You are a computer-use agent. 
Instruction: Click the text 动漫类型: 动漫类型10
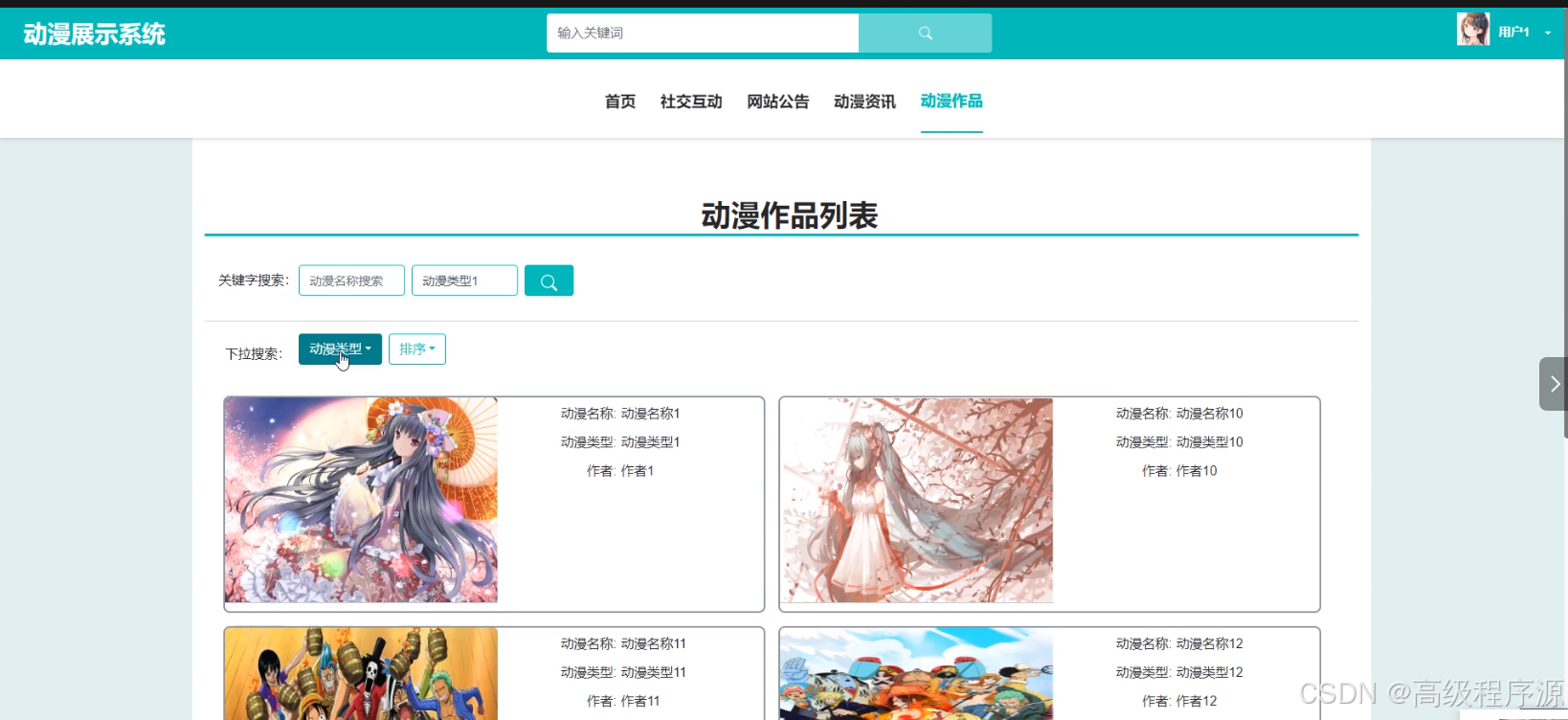click(x=1179, y=442)
